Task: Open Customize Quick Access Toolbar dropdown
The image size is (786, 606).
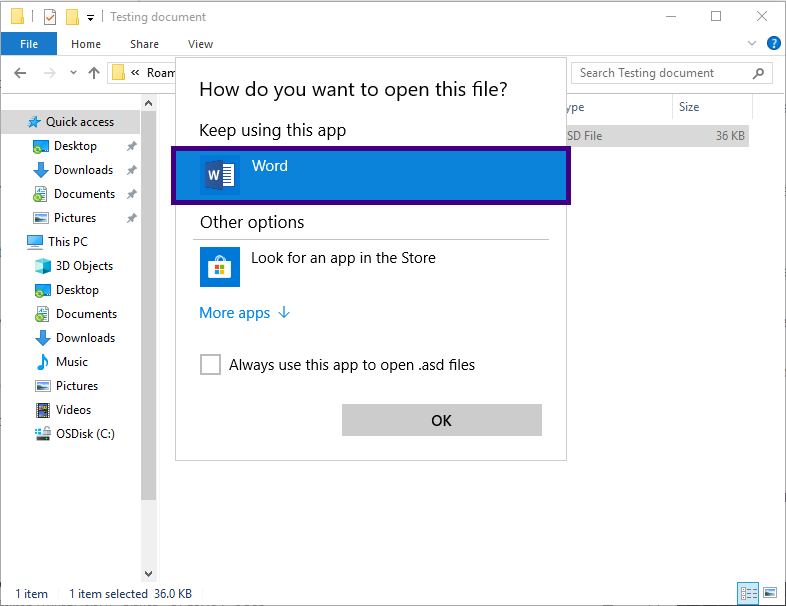Action: [x=90, y=18]
